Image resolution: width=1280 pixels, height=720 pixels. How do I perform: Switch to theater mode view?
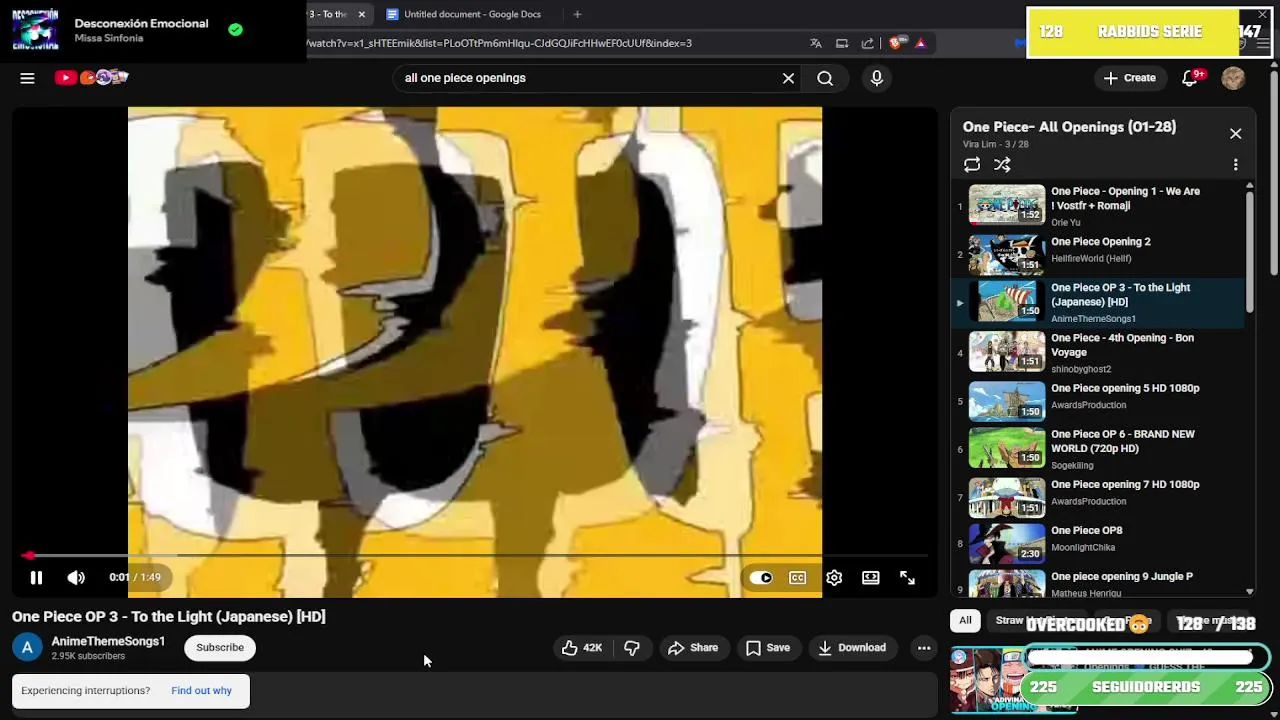[x=871, y=577]
